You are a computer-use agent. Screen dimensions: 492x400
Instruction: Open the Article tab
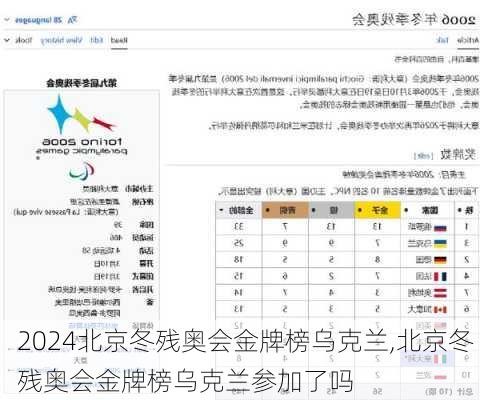(468, 40)
